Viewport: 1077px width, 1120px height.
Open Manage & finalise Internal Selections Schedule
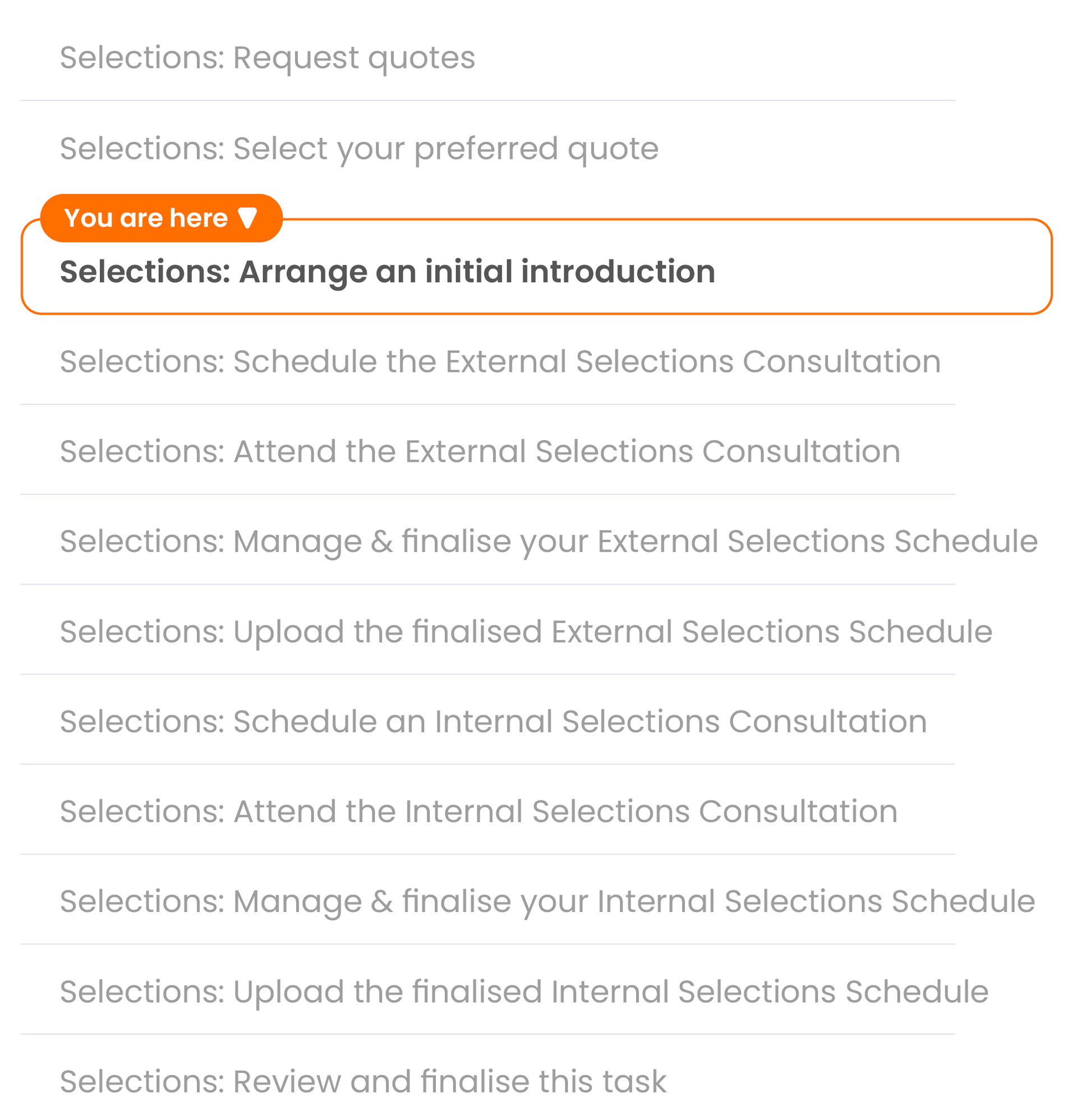point(547,901)
